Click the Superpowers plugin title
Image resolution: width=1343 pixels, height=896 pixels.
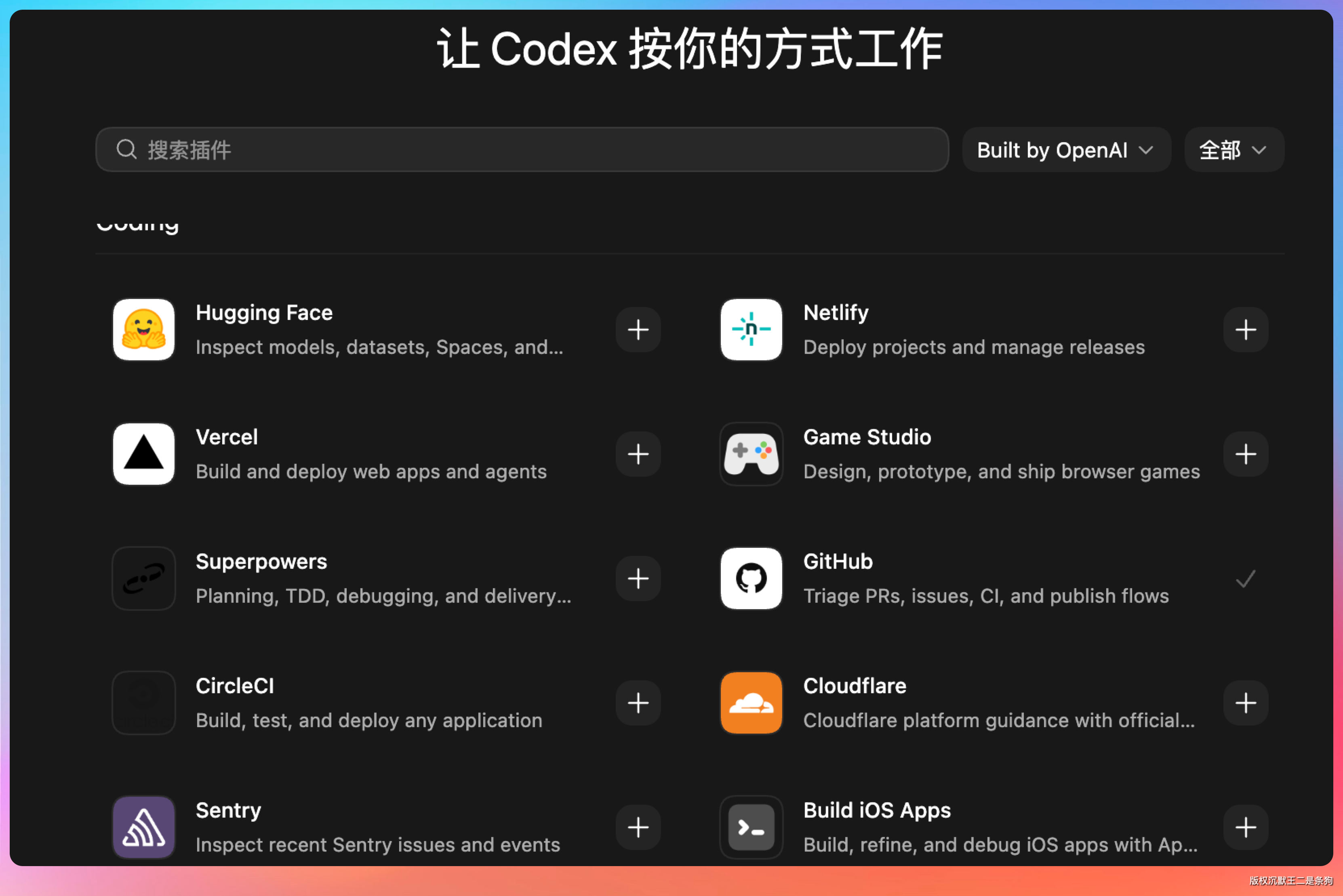point(261,562)
